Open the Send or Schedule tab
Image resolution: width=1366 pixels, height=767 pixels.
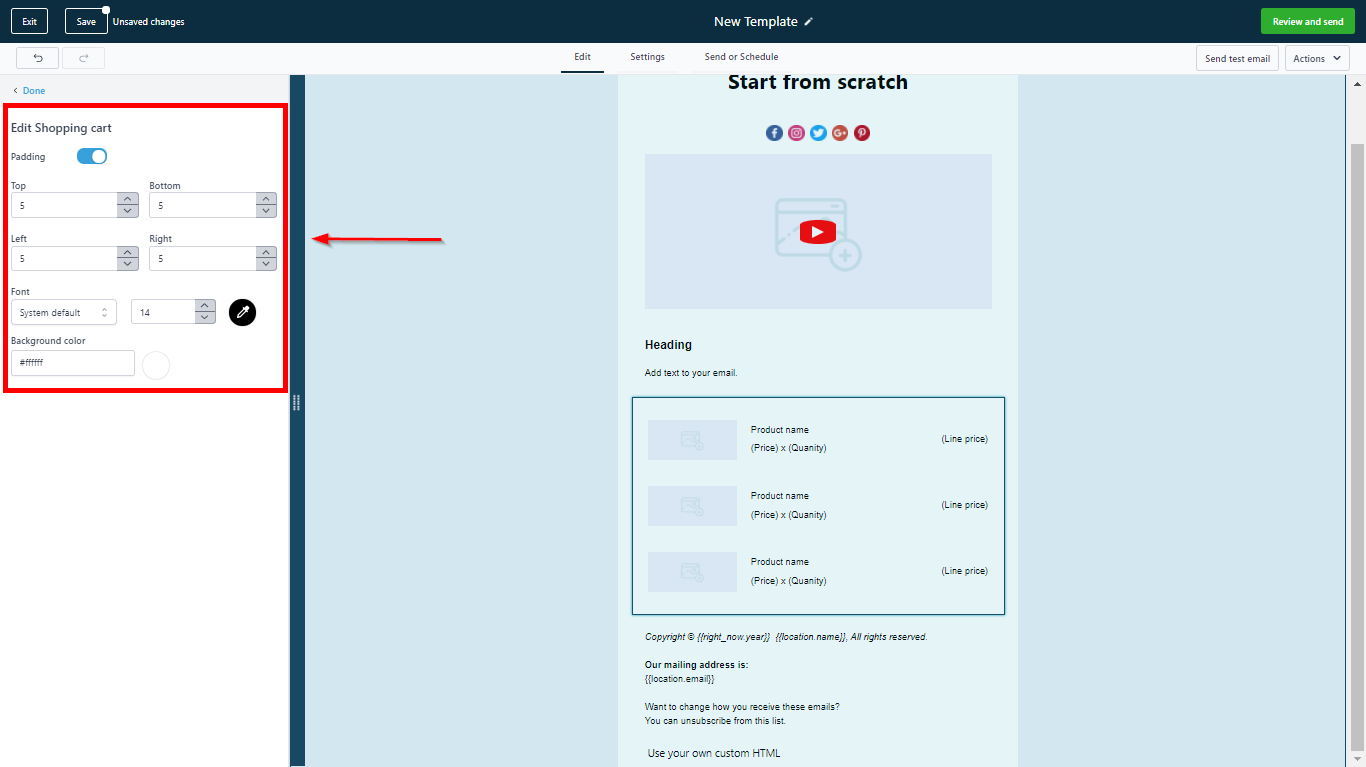[741, 57]
